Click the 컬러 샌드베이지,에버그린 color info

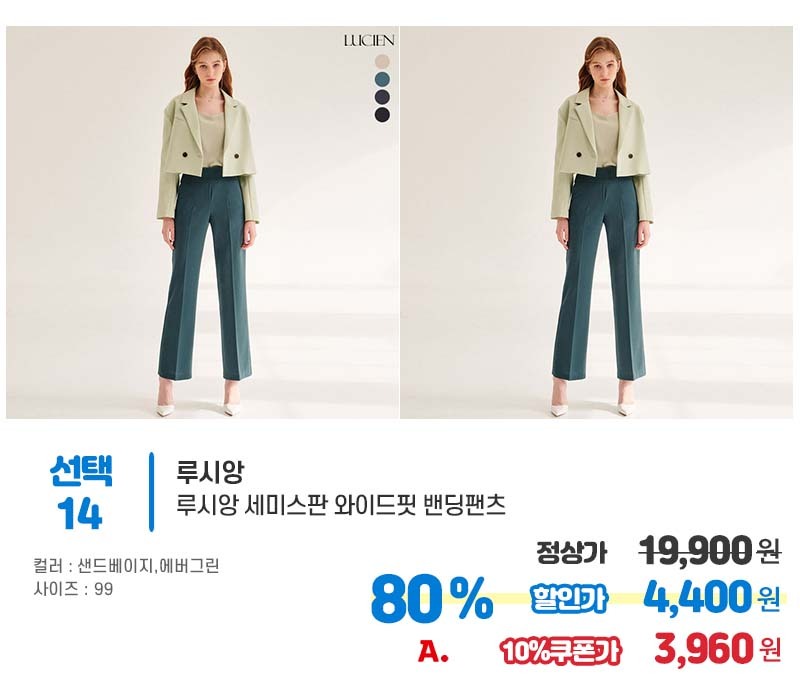tap(126, 566)
